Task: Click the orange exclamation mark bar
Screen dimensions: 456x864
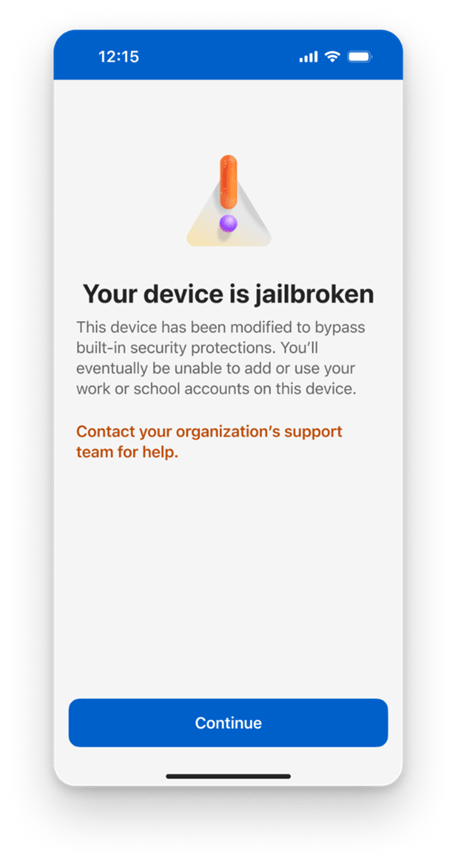Action: tap(228, 182)
